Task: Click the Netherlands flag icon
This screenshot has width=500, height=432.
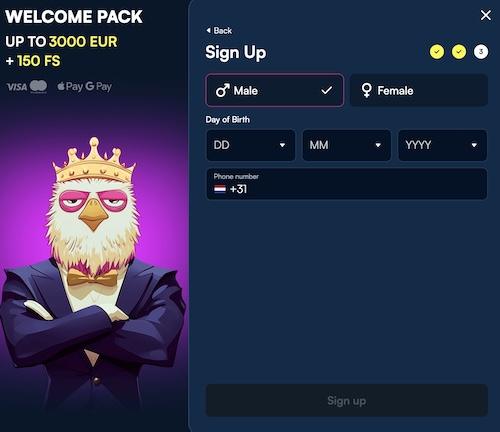Action: click(x=220, y=189)
